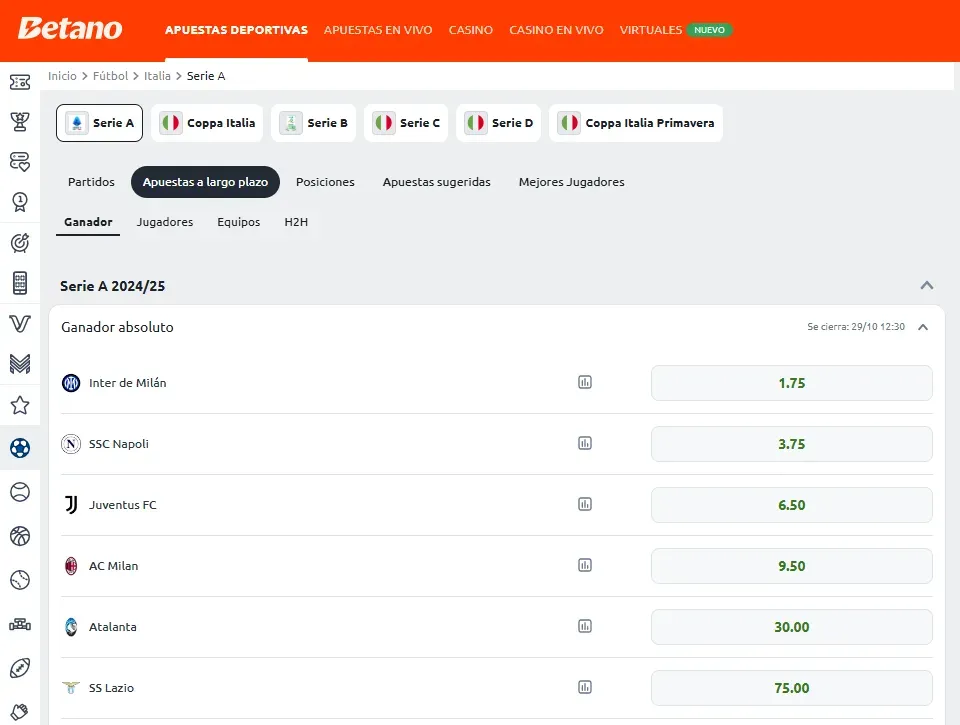
Task: Click the NUEVO badge next to Virtuales
Action: (x=709, y=30)
